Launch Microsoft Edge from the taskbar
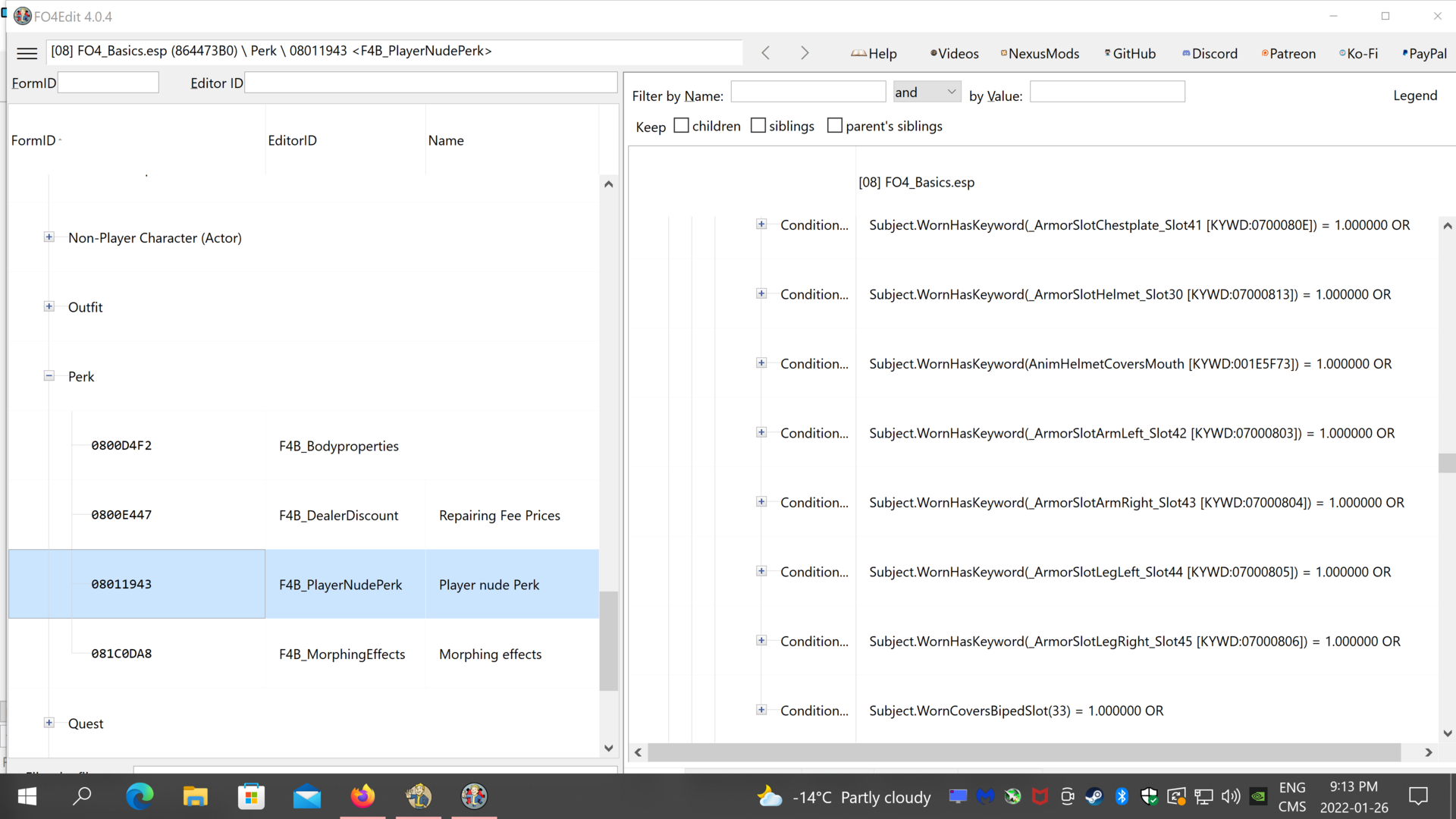1456x819 pixels. [140, 796]
